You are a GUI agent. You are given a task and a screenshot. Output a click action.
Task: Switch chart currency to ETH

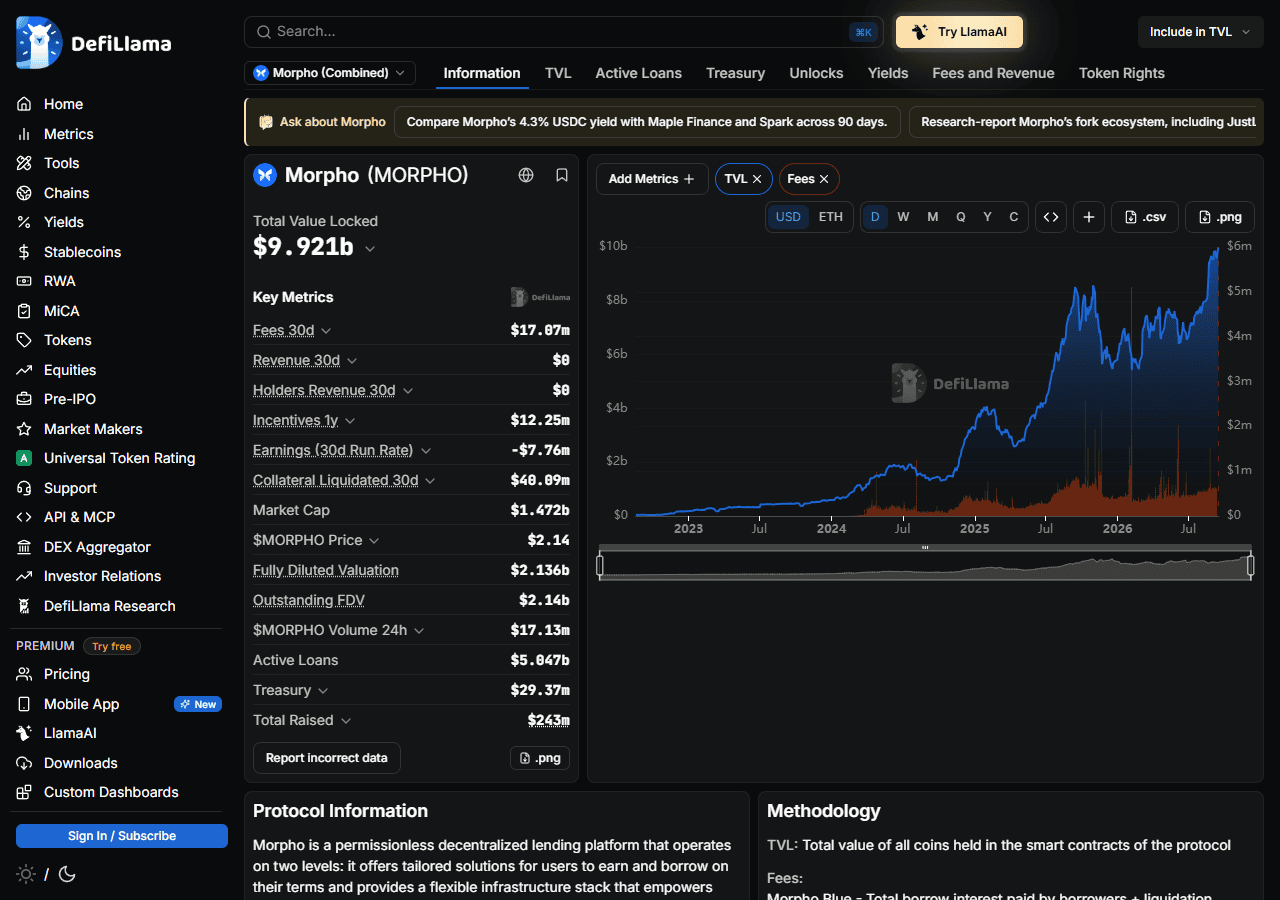pos(831,217)
